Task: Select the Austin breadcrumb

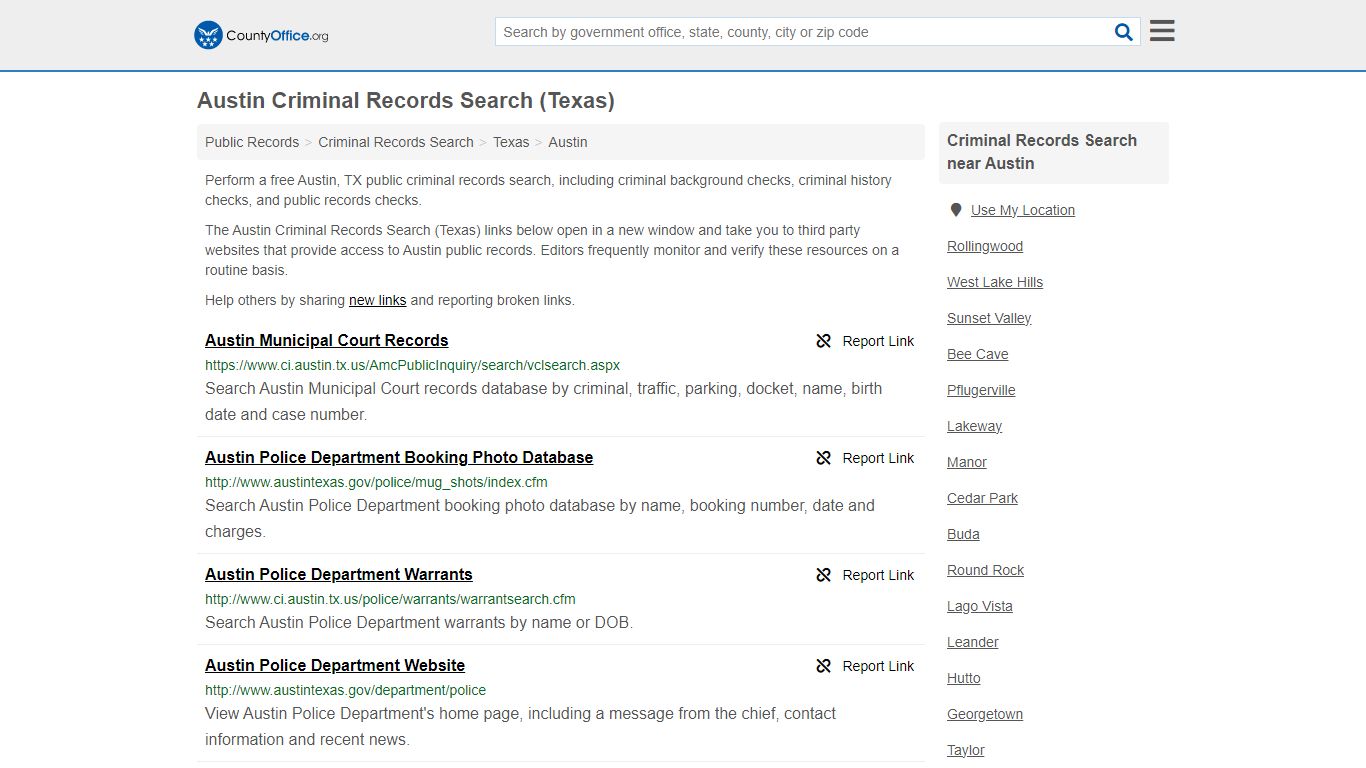Action: pos(568,142)
